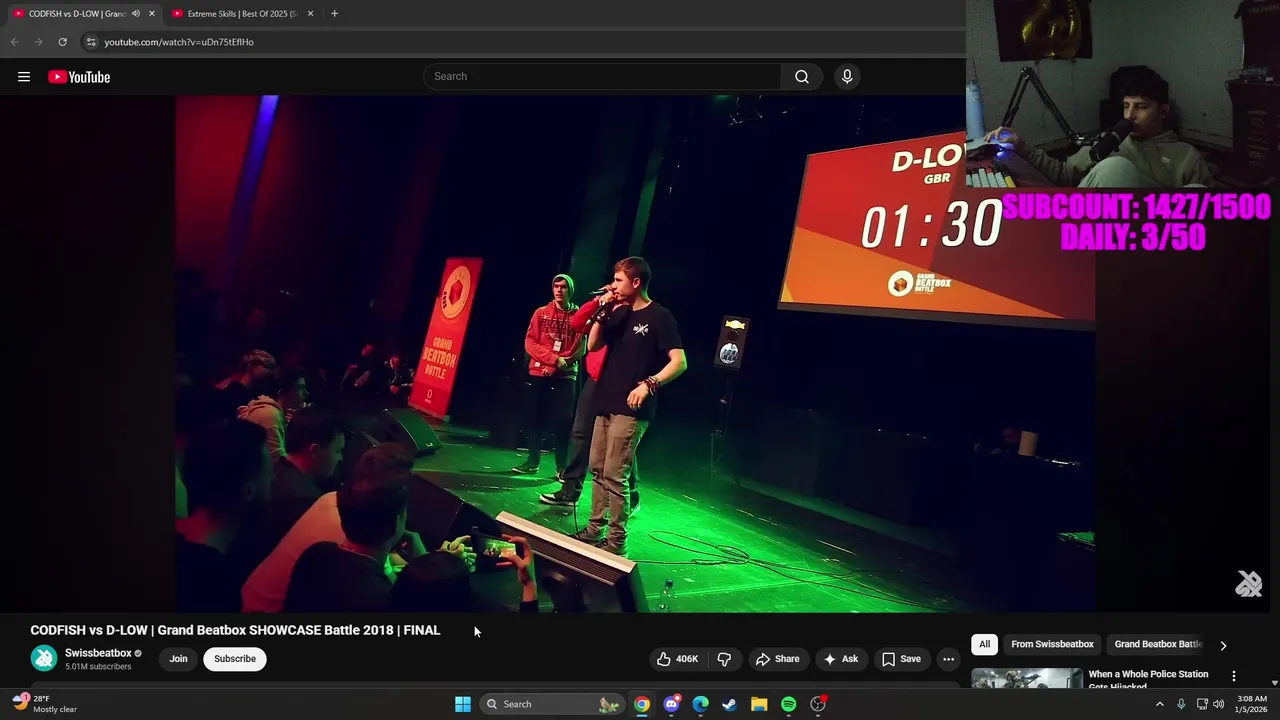Subscribe to Swissbeatbox
The height and width of the screenshot is (720, 1280).
coord(235,659)
